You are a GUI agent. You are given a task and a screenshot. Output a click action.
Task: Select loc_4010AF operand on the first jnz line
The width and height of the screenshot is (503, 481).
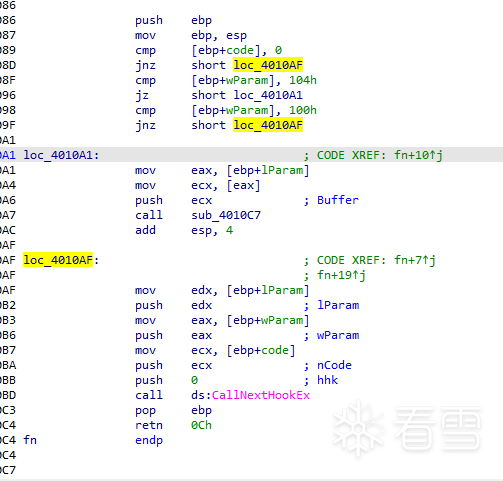[x=268, y=65]
